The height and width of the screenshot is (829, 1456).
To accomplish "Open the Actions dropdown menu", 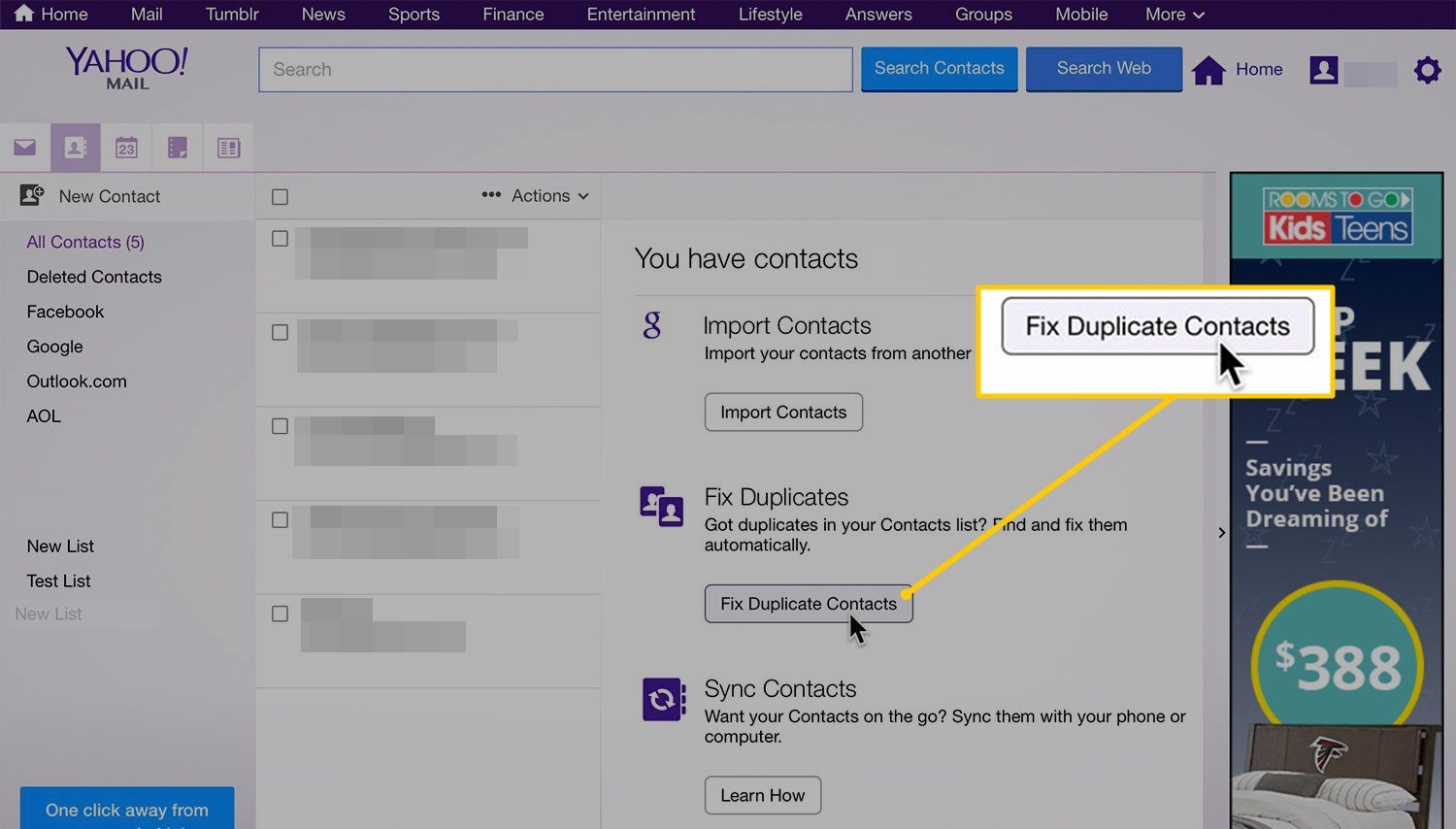I will point(549,195).
